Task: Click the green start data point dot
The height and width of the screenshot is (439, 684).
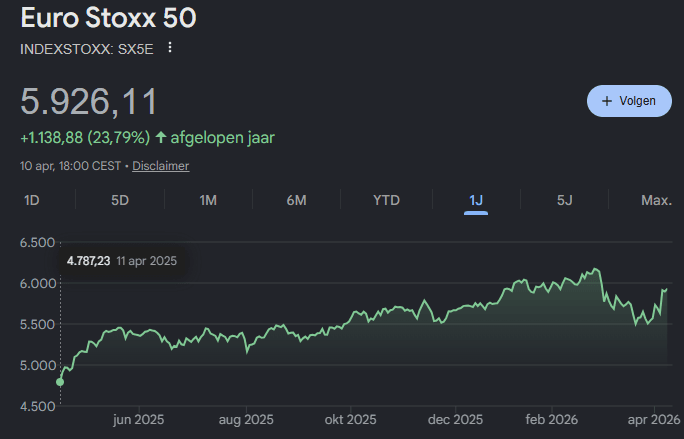Action: pyautogui.click(x=60, y=382)
